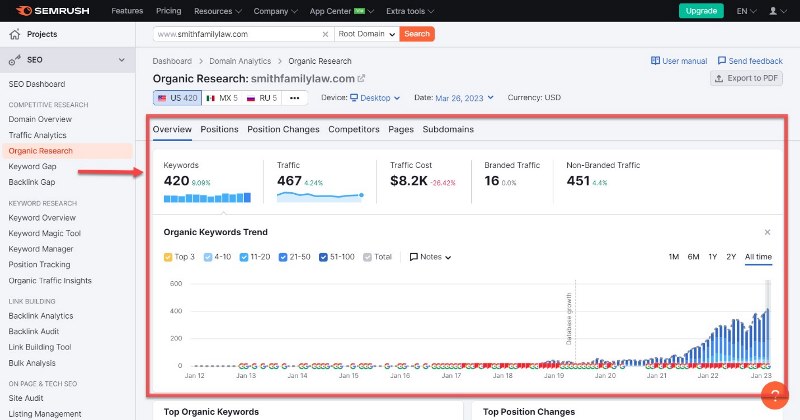800x420 pixels.
Task: Select the MX 5 database flag
Action: point(221,98)
